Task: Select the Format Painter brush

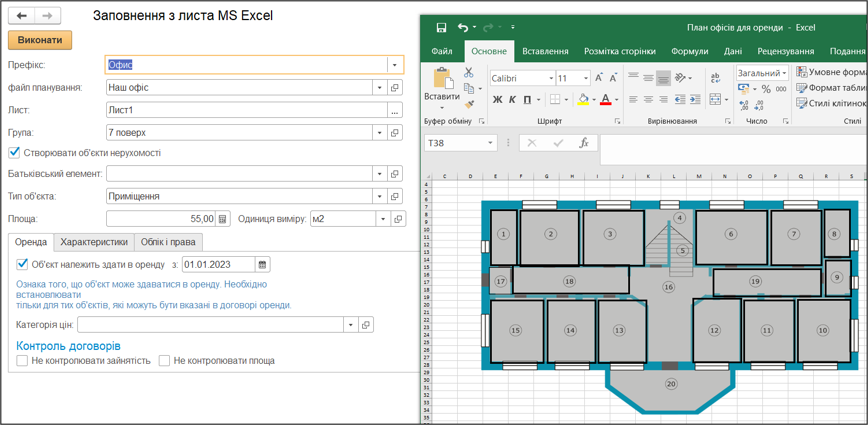Action: (469, 103)
